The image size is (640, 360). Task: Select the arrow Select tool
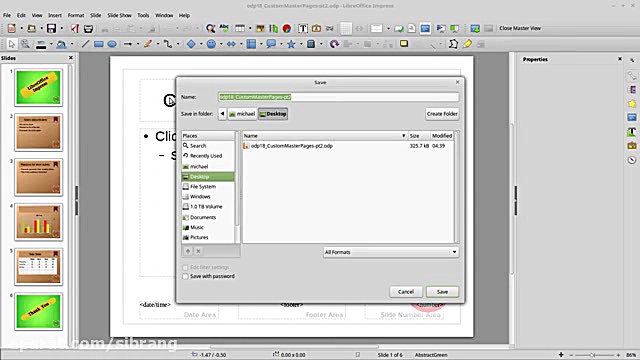coord(11,44)
